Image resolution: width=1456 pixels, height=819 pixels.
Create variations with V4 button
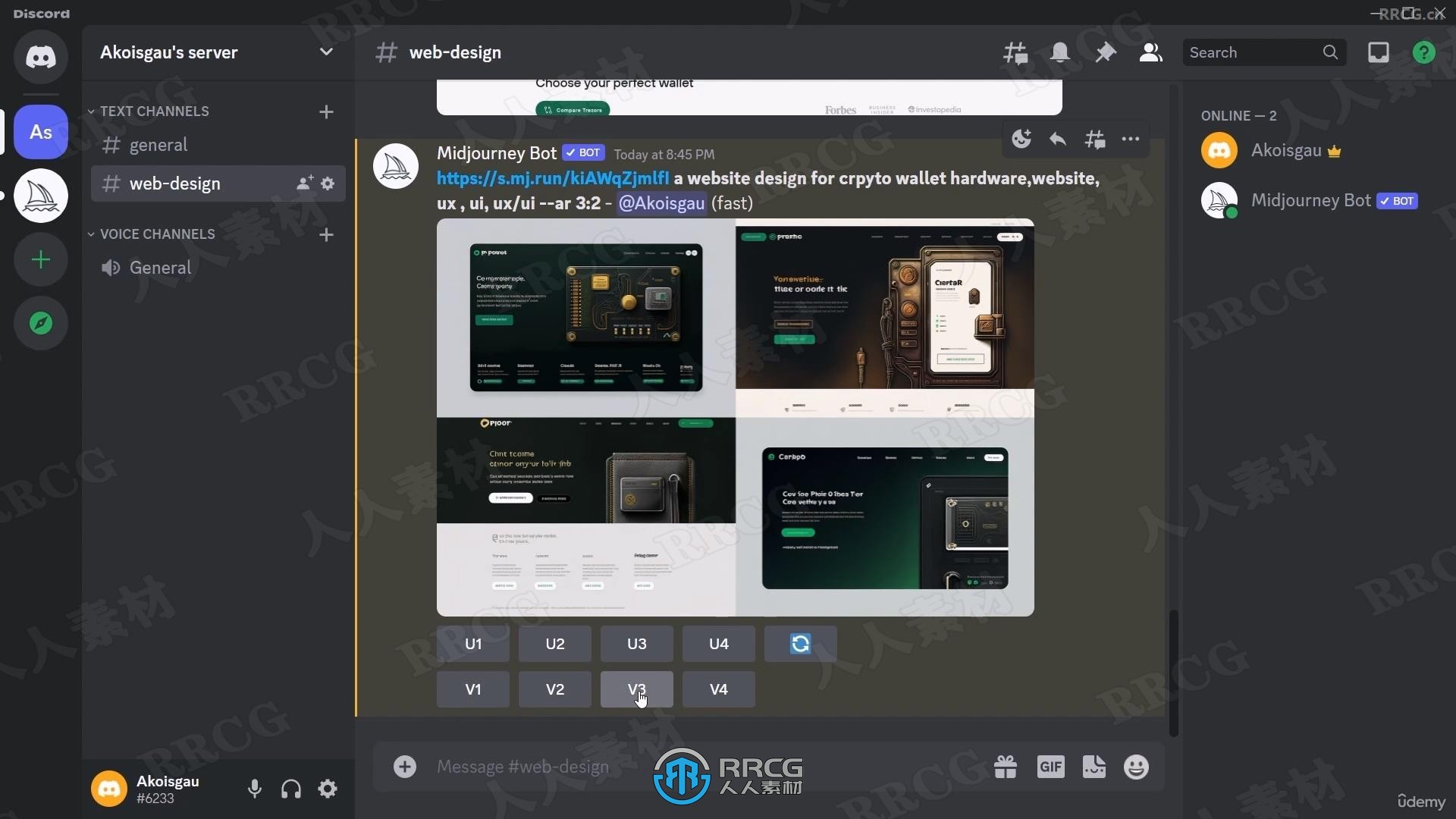click(x=719, y=689)
